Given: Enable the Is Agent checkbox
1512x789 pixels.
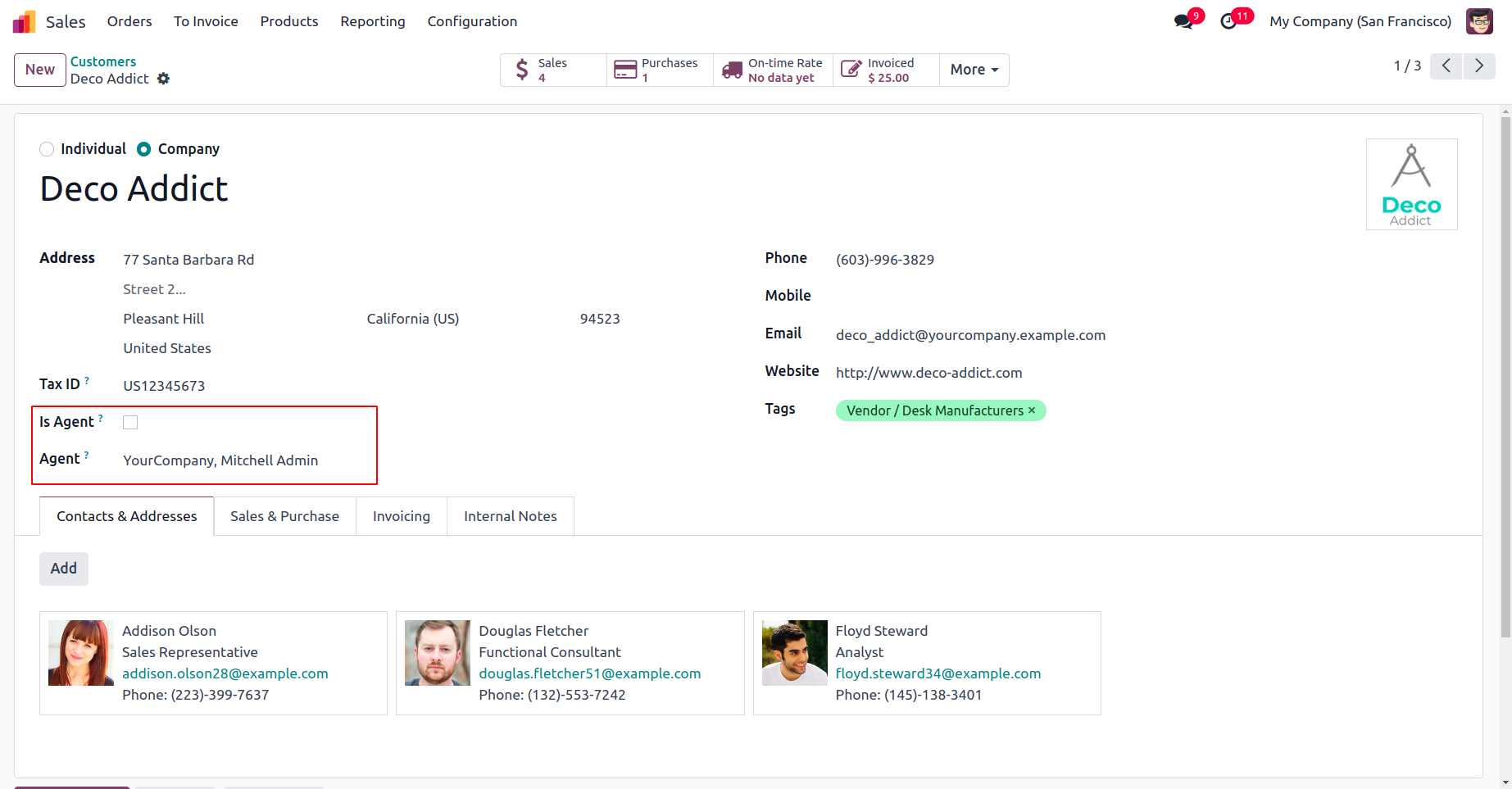Looking at the screenshot, I should 130,423.
